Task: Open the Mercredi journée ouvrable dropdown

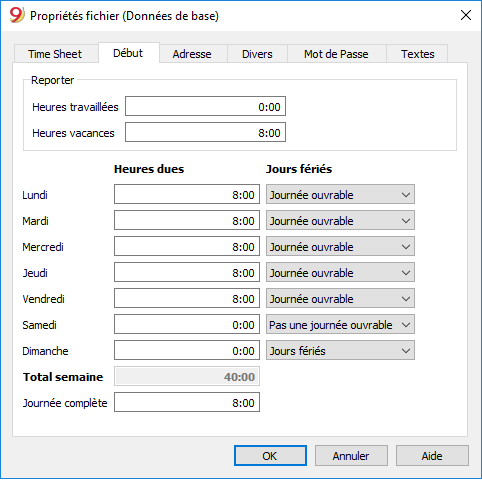Action: pyautogui.click(x=340, y=246)
